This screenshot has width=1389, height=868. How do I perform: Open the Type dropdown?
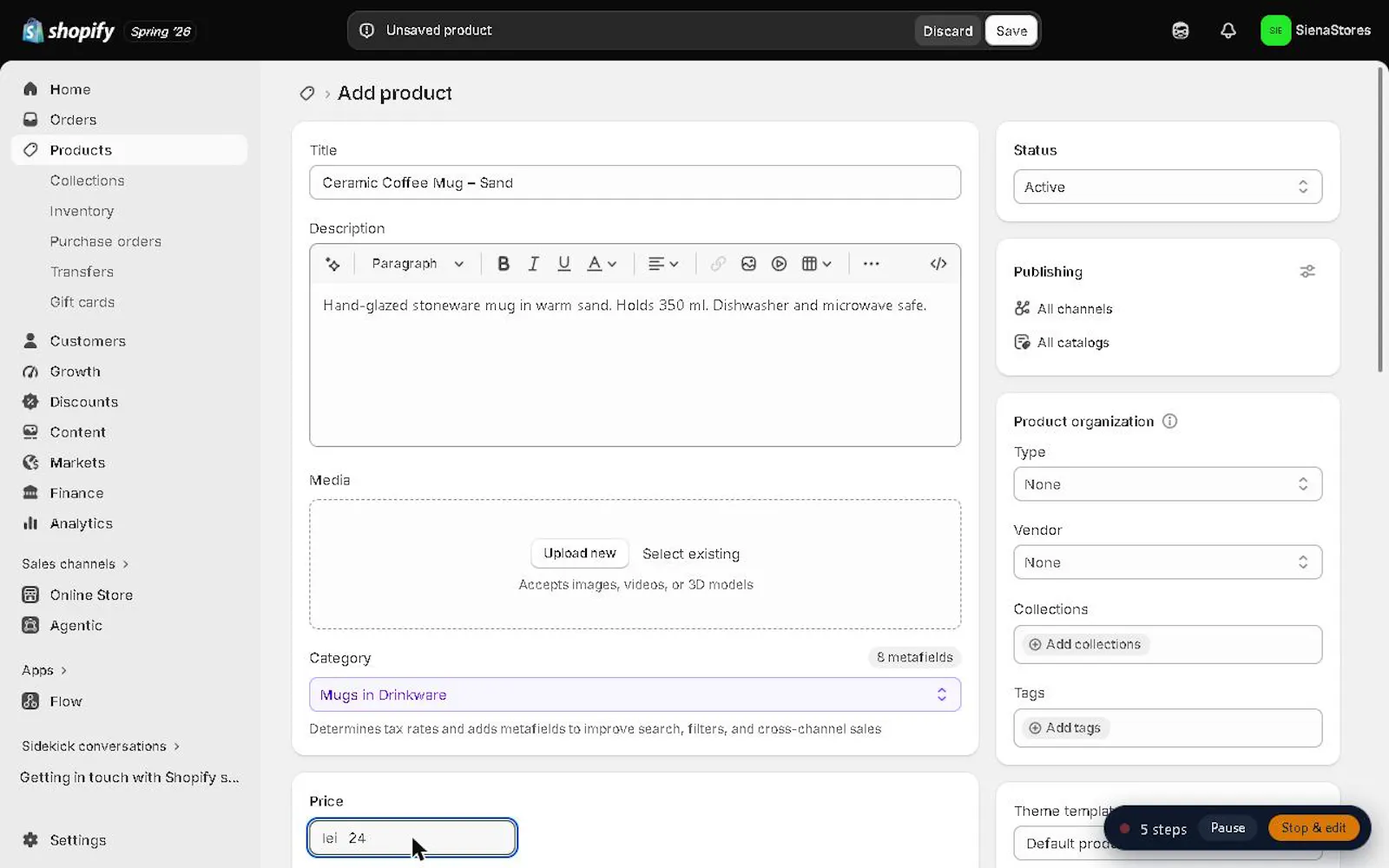coord(1167,484)
